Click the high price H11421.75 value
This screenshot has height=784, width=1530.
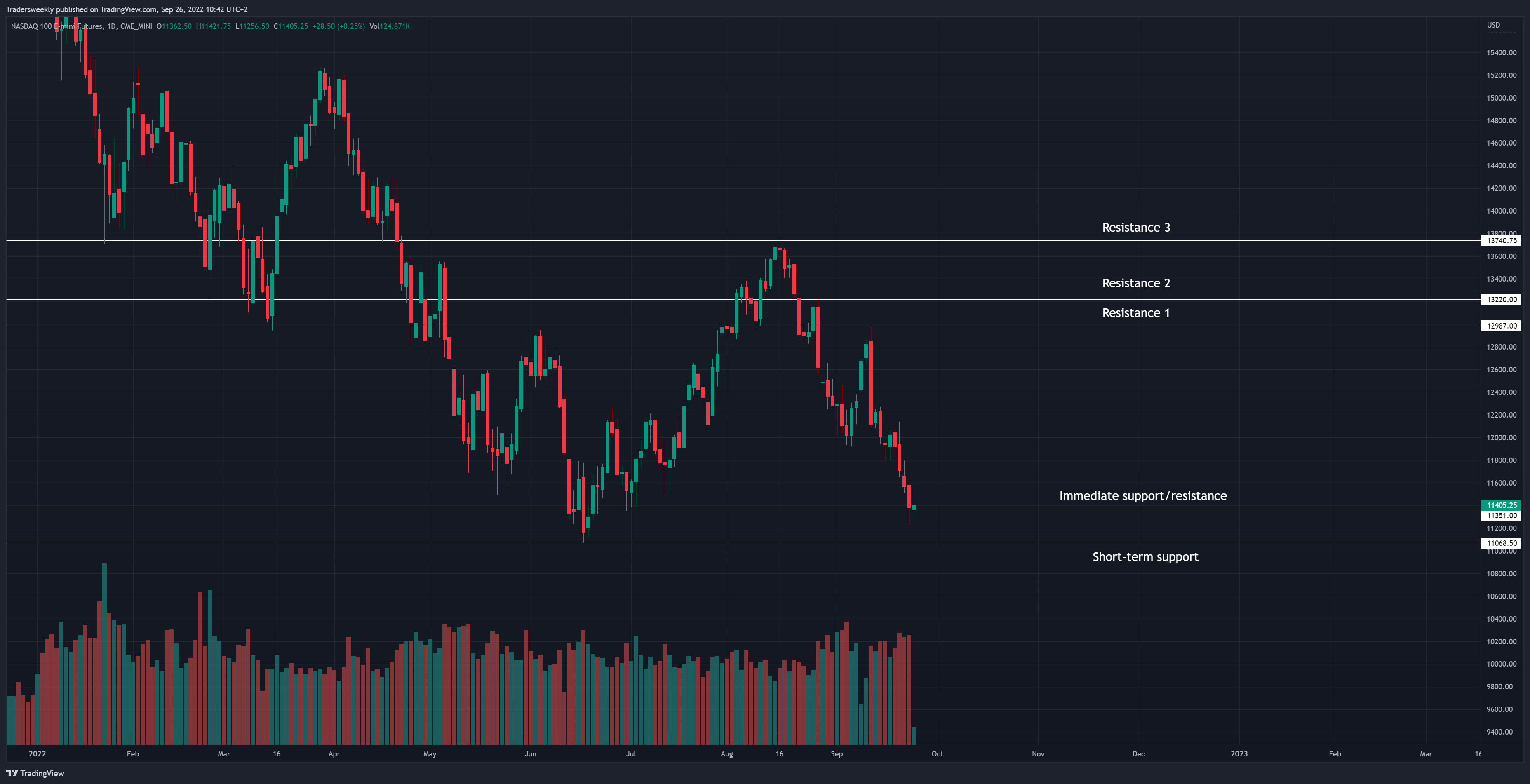pyautogui.click(x=213, y=26)
